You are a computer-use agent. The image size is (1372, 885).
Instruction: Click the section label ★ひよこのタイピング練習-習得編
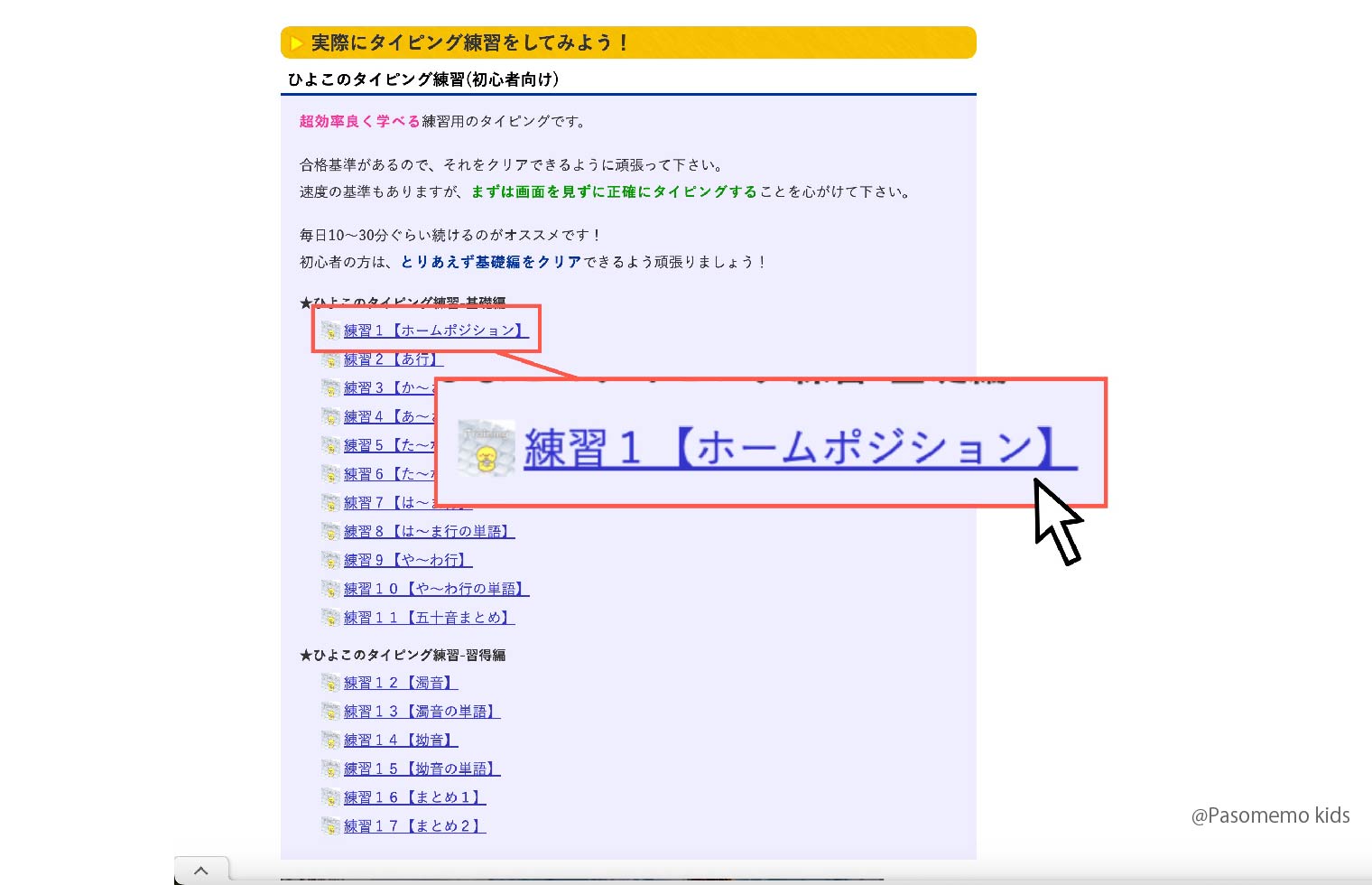(403, 655)
